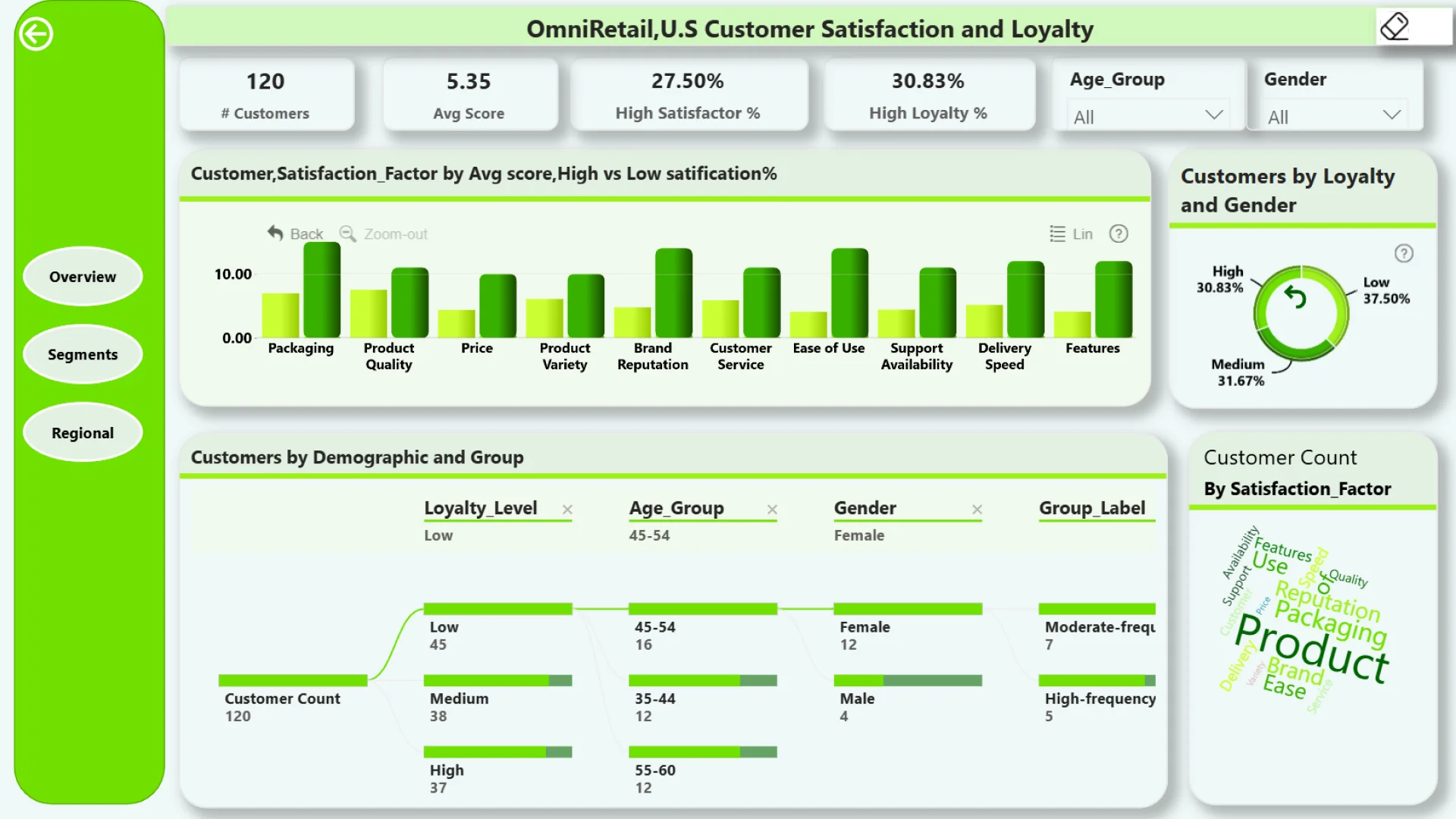Click the Medium 31.67% donut label
Image resolution: width=1456 pixels, height=819 pixels.
pos(1238,372)
